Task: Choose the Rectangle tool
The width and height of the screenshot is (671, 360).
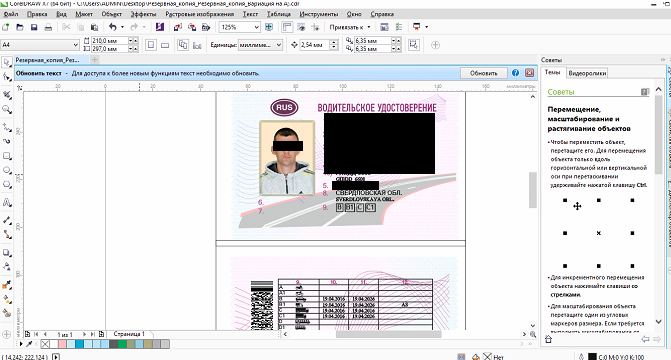Action: point(6,156)
